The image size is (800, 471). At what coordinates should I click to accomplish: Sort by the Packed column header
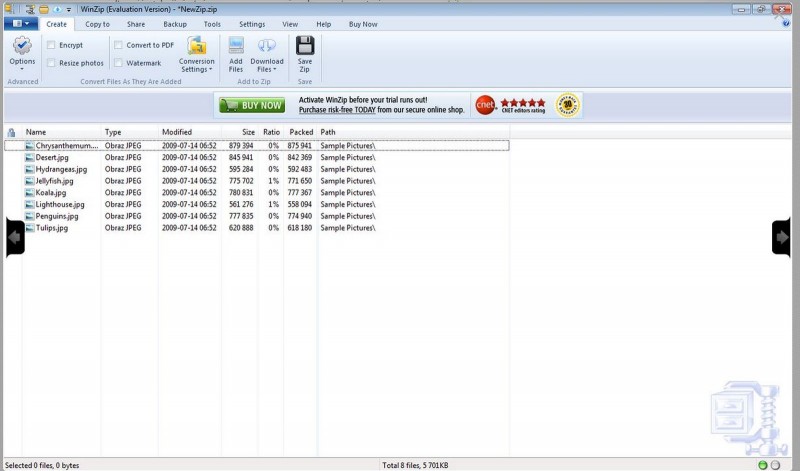click(301, 132)
